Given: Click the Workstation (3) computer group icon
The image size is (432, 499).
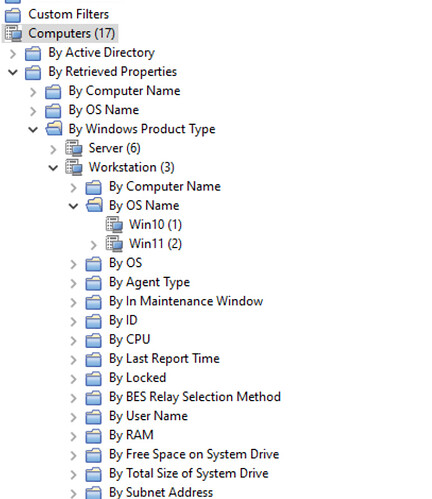Looking at the screenshot, I should point(74,167).
